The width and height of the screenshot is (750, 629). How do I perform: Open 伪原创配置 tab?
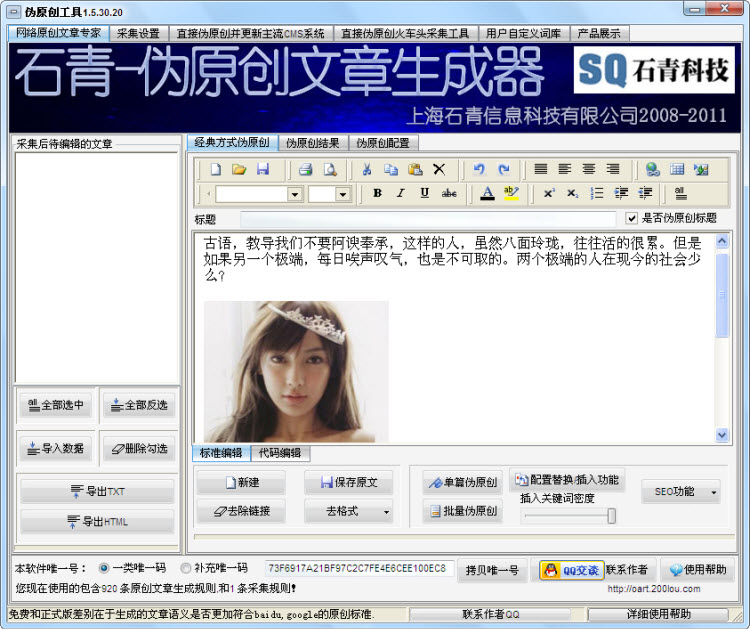tap(383, 143)
